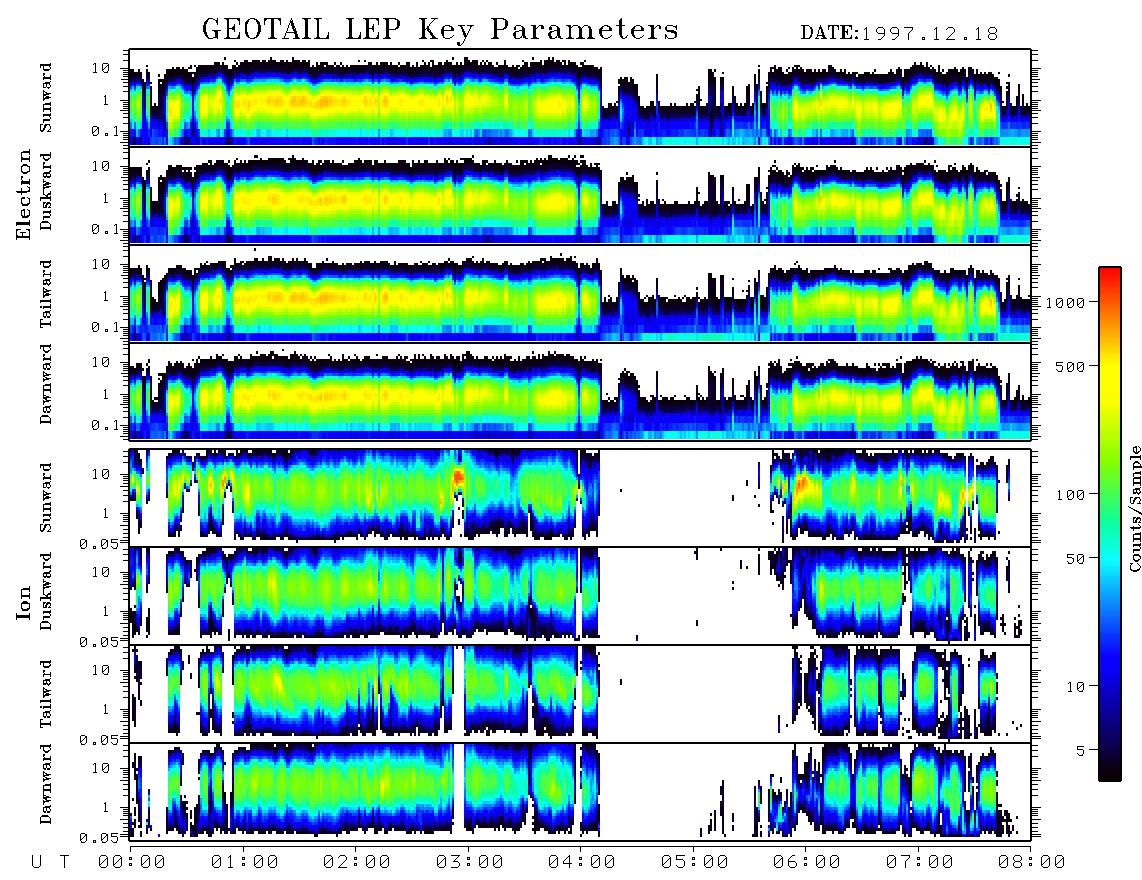Image resolution: width=1142 pixels, height=880 pixels.
Task: Click inside the Ion Dawnward spectrogram panel
Action: [580, 791]
